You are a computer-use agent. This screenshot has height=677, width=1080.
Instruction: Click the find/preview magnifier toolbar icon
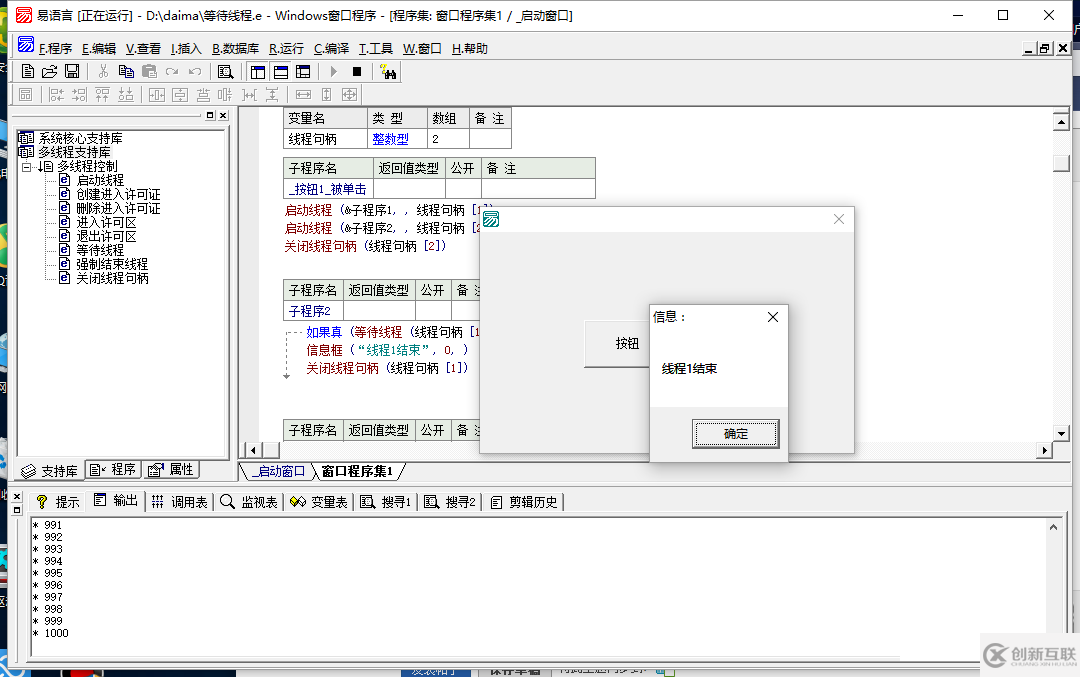pyautogui.click(x=225, y=71)
